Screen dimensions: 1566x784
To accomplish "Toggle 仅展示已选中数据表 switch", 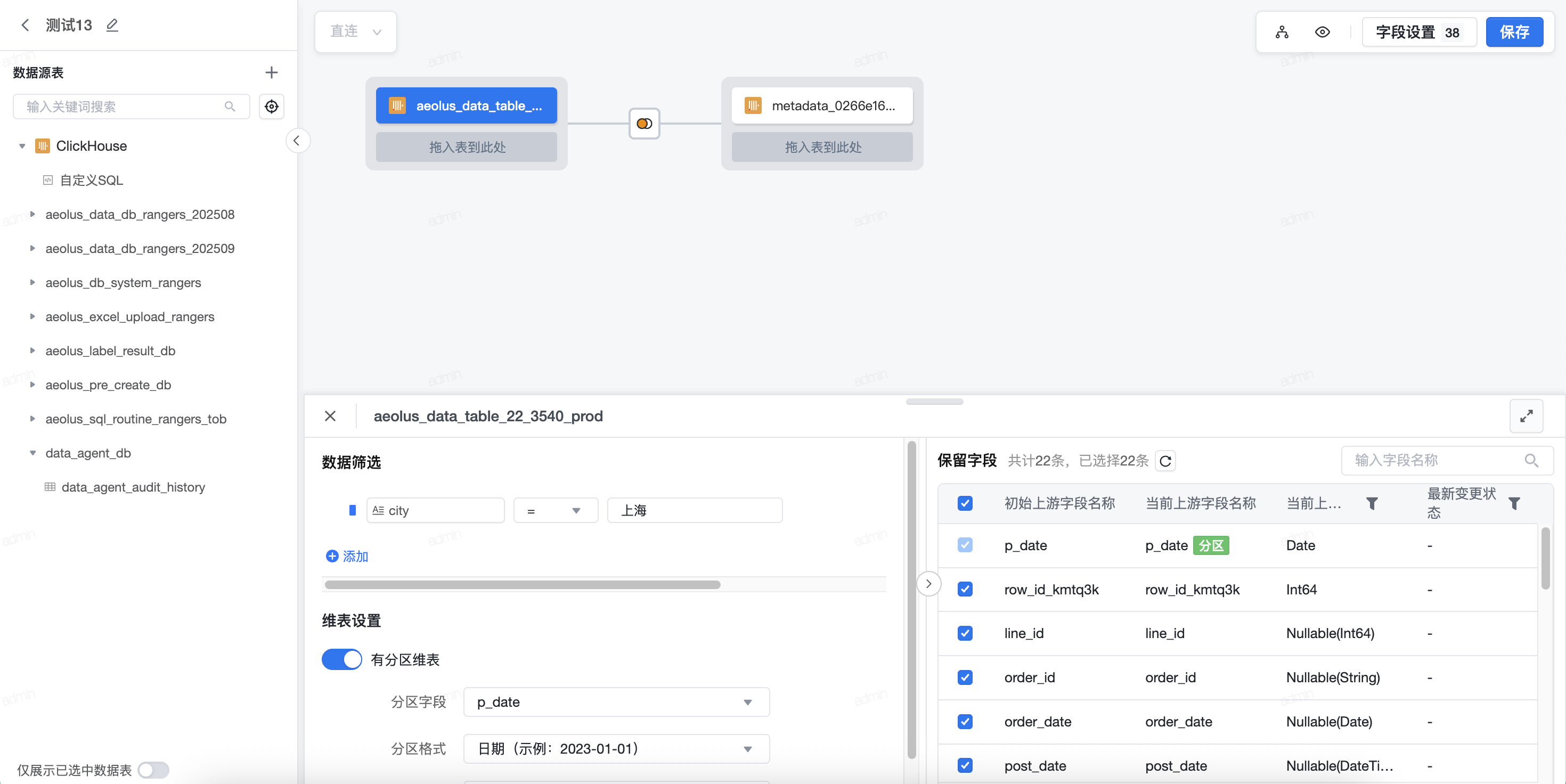I will [x=153, y=770].
